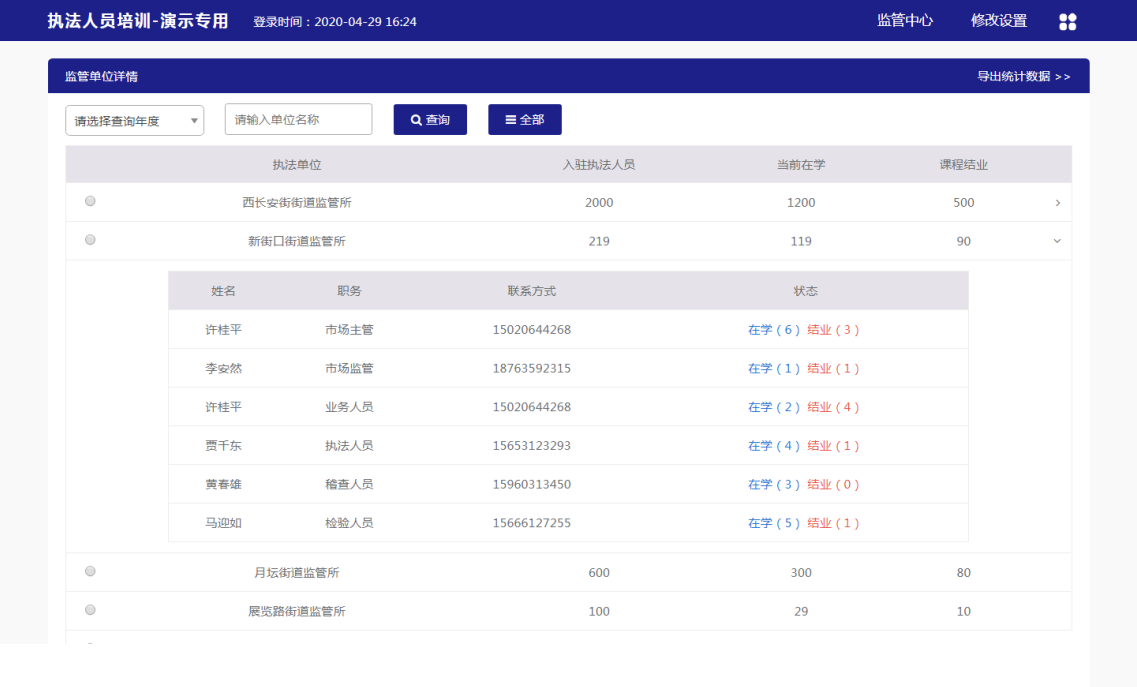The height and width of the screenshot is (687, 1137).
Task: Click phone number 18763592315
Action: coord(532,369)
